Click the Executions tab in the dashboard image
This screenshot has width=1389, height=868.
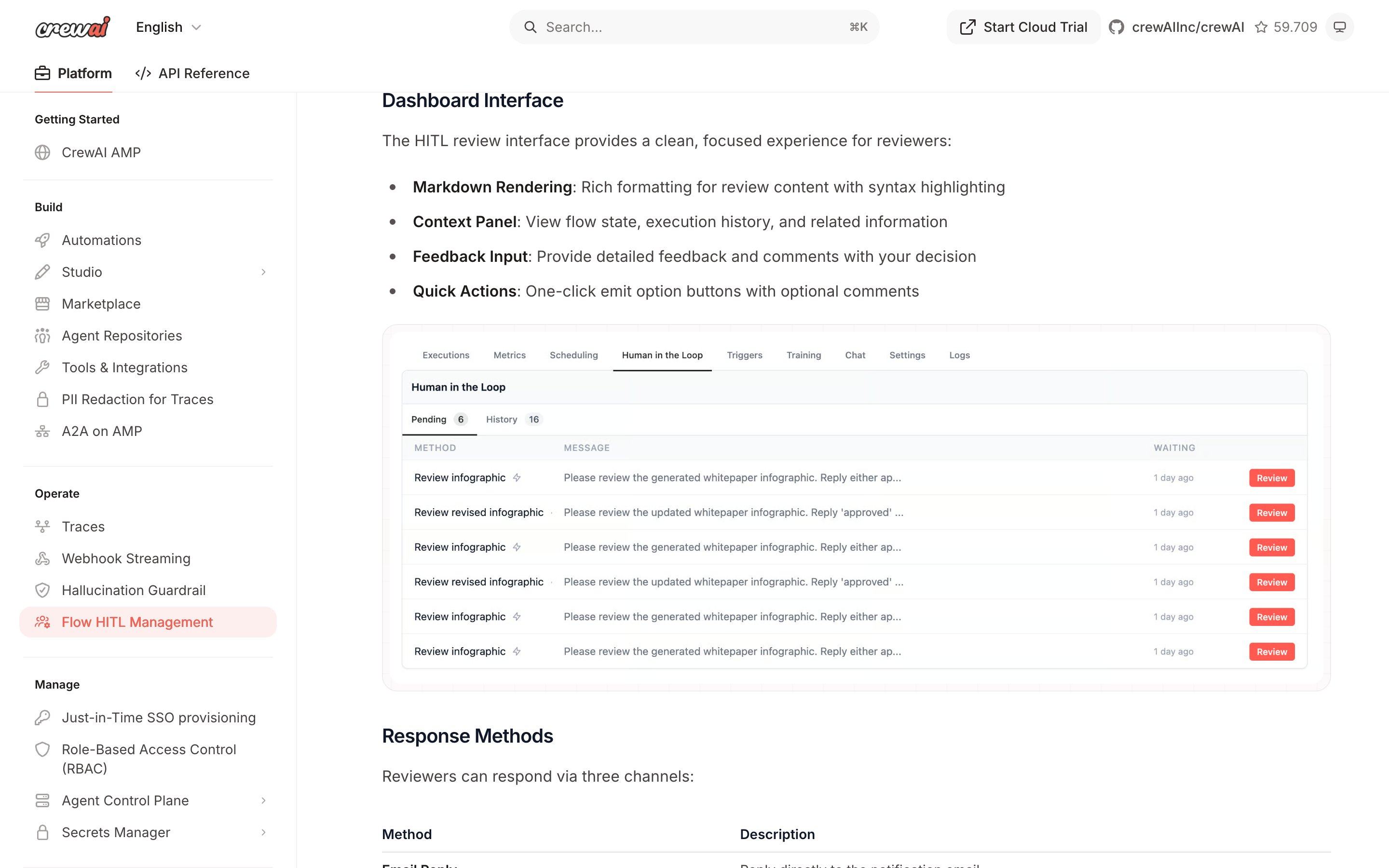click(446, 355)
